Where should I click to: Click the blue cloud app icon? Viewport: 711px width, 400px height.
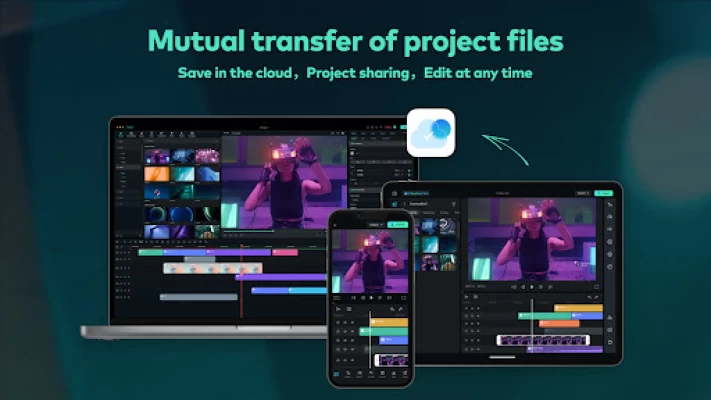pos(431,134)
